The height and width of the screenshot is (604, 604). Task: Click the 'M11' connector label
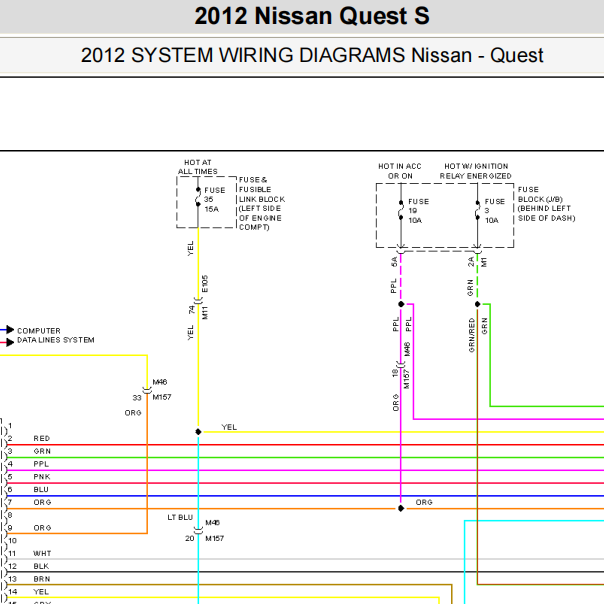[x=205, y=312]
